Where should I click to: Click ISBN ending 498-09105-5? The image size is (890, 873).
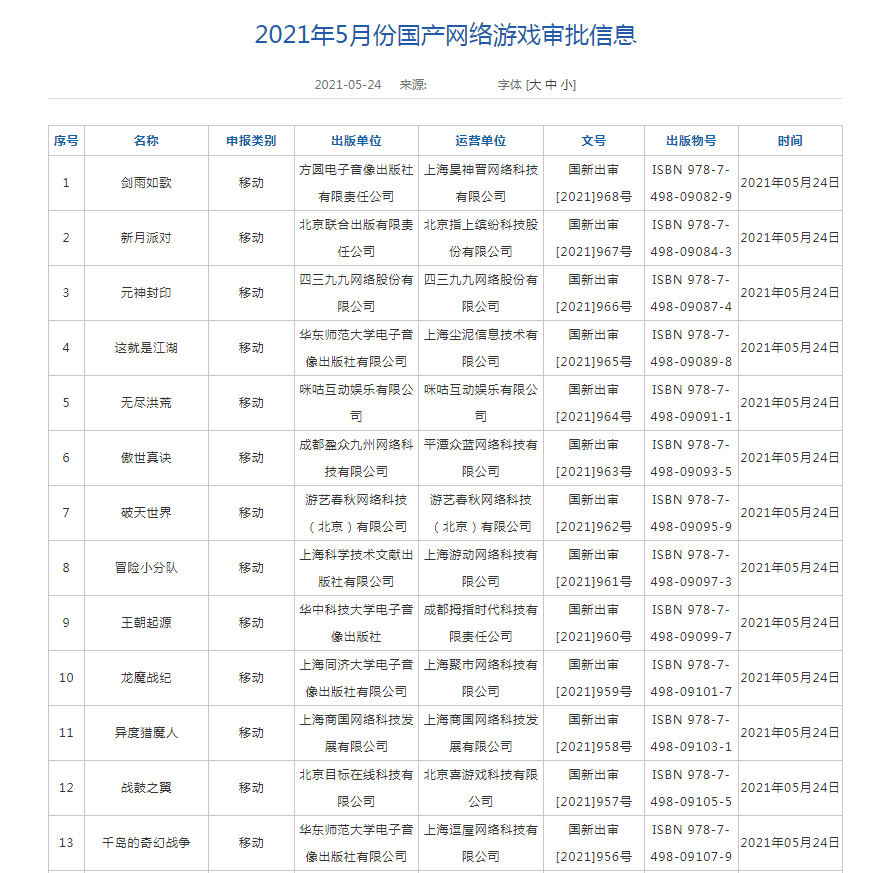[x=691, y=803]
